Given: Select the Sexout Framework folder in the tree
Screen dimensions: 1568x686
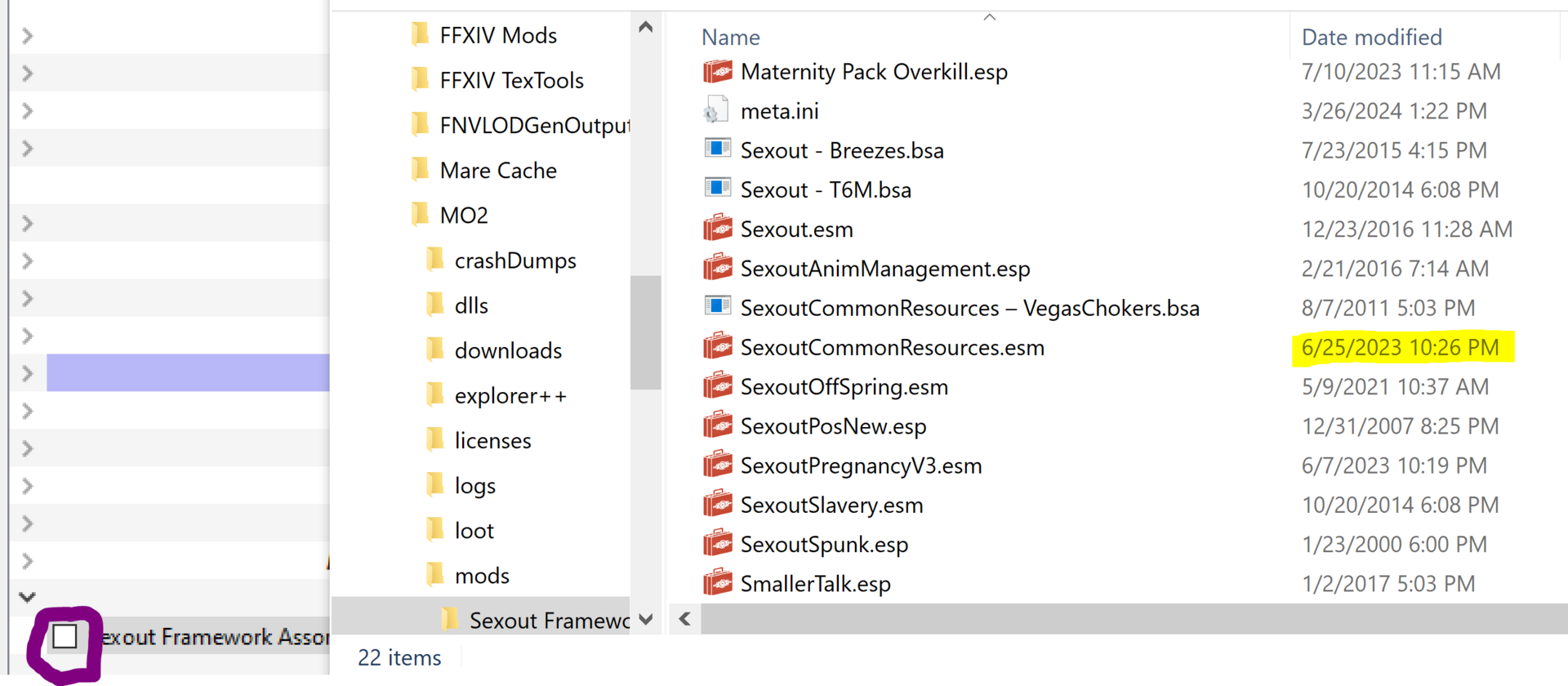Looking at the screenshot, I should click(550, 621).
